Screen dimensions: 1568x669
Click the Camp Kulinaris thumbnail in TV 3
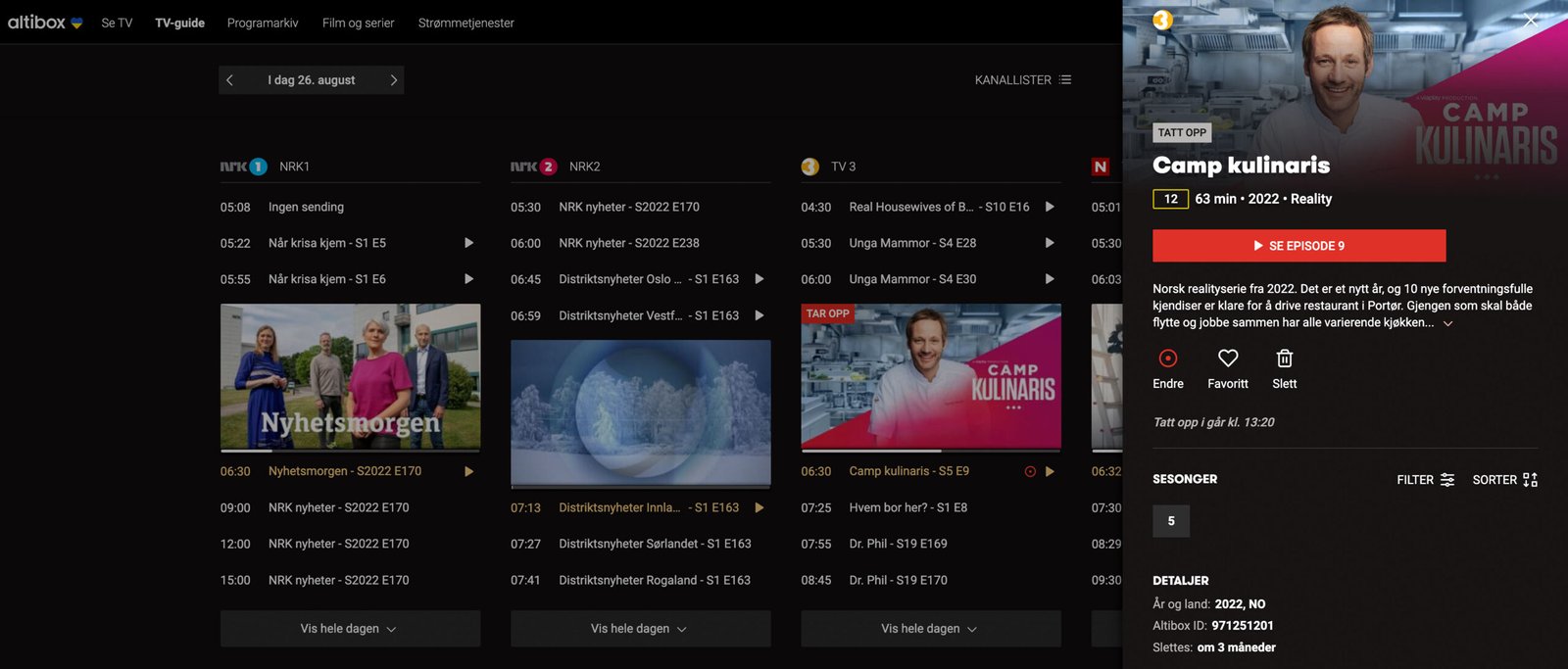(x=930, y=377)
